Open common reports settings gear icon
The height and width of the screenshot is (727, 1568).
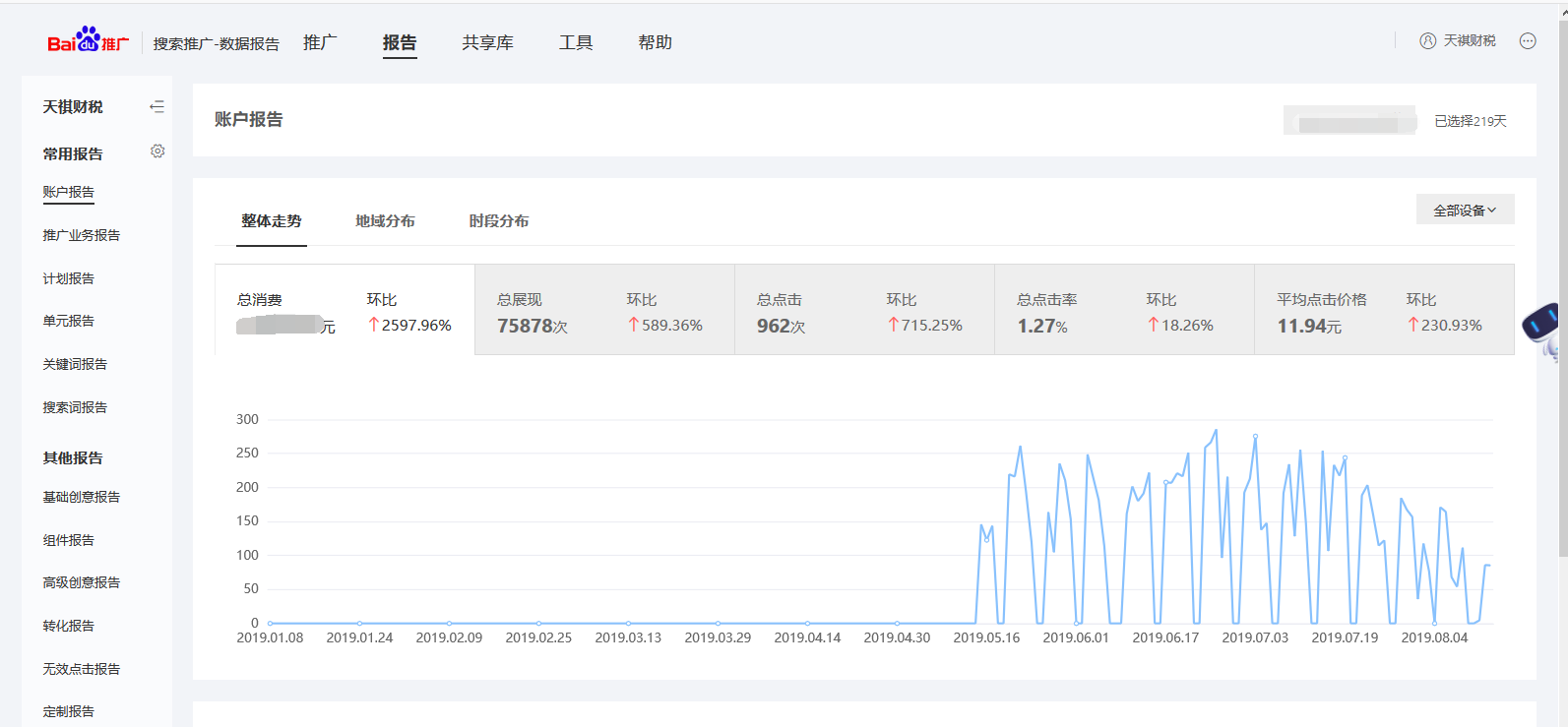coord(157,151)
